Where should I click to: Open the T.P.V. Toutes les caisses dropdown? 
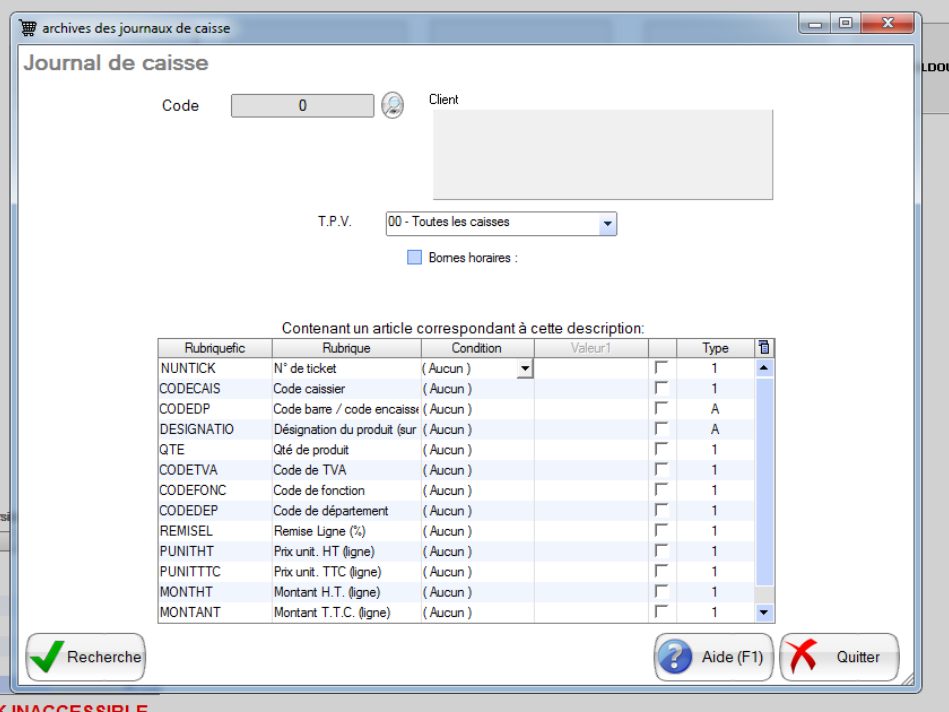click(607, 224)
